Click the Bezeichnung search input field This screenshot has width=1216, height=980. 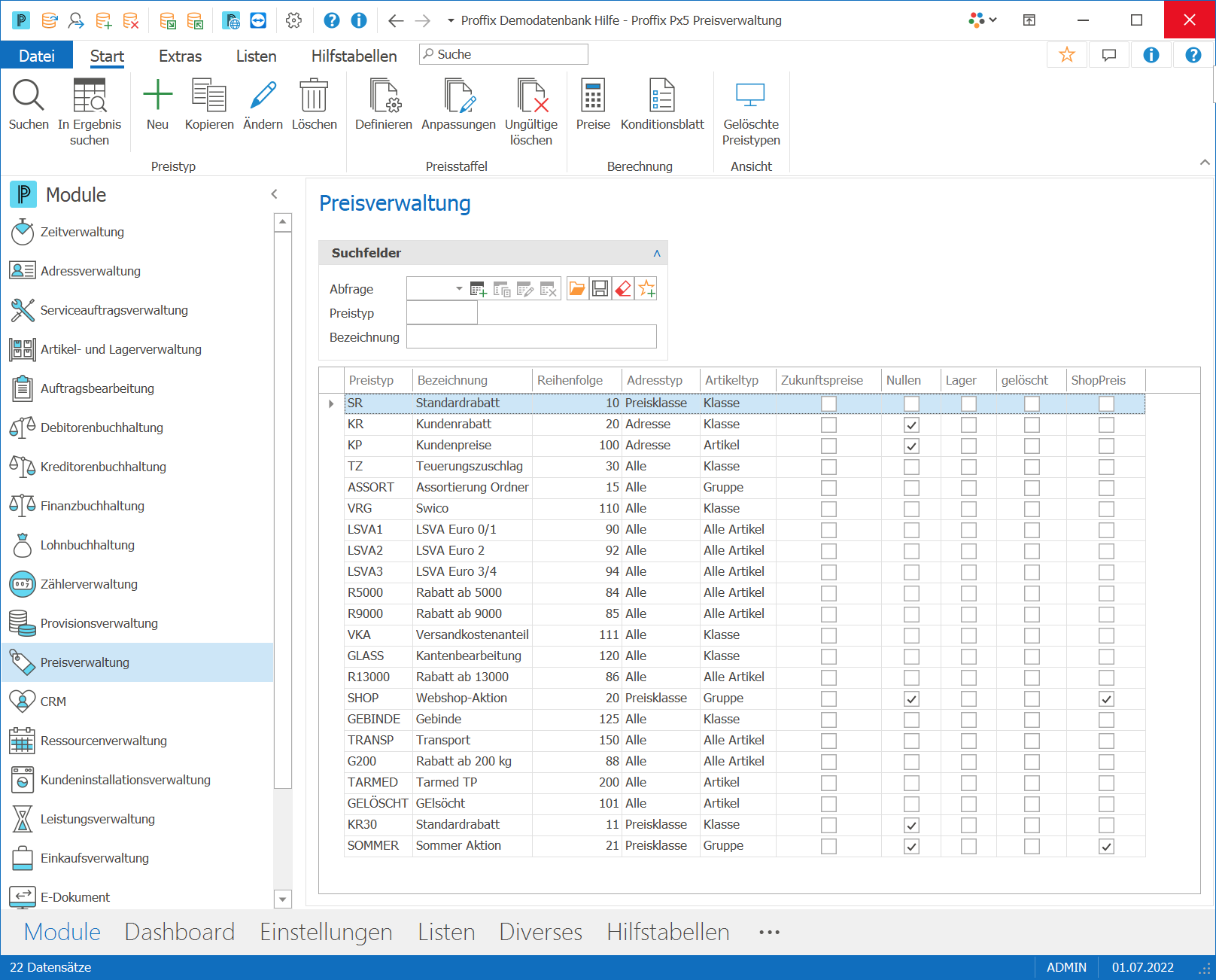tap(531, 336)
